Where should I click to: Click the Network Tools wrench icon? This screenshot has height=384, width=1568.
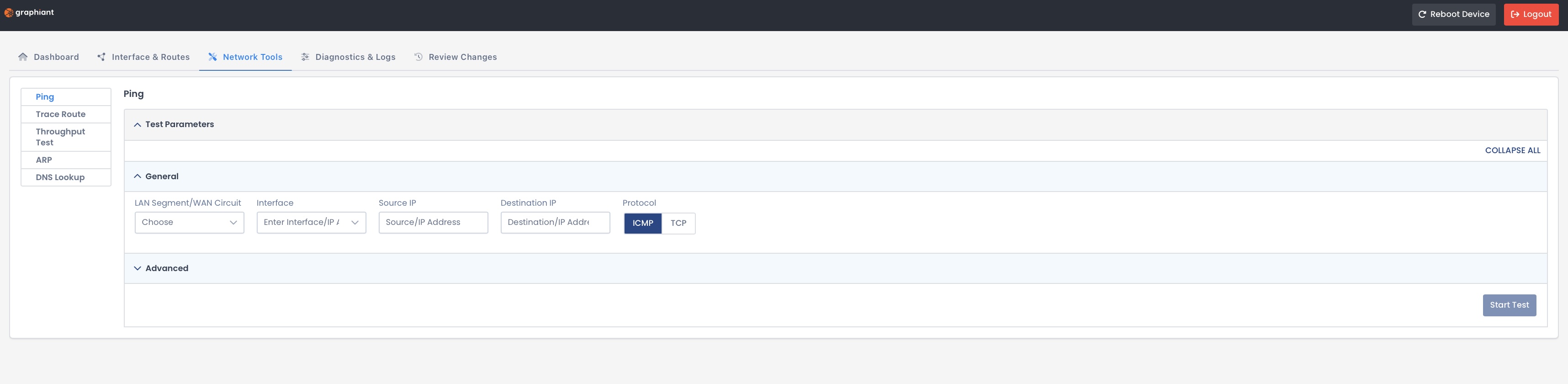click(x=212, y=57)
